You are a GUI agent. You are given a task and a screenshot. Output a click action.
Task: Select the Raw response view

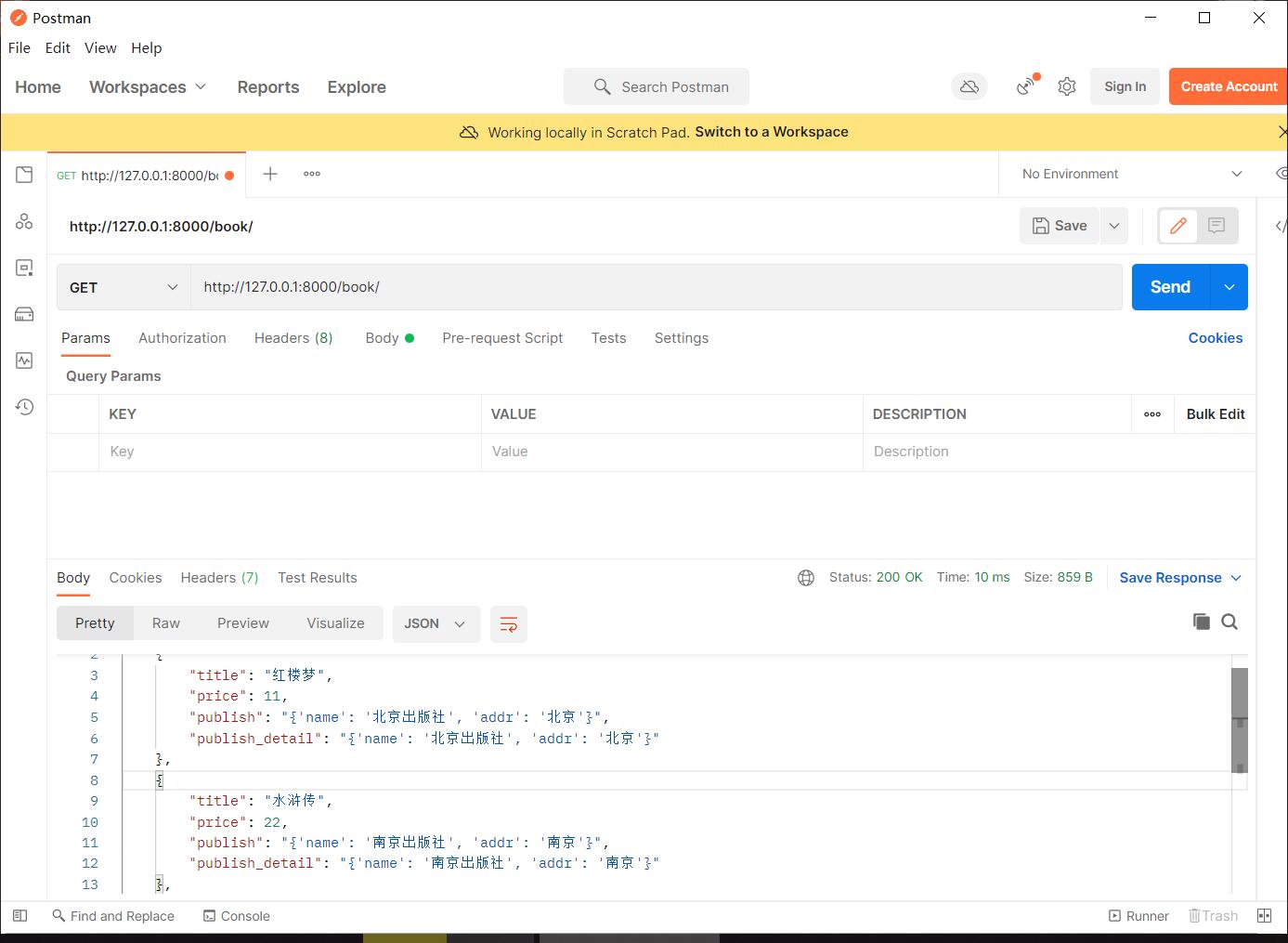166,623
